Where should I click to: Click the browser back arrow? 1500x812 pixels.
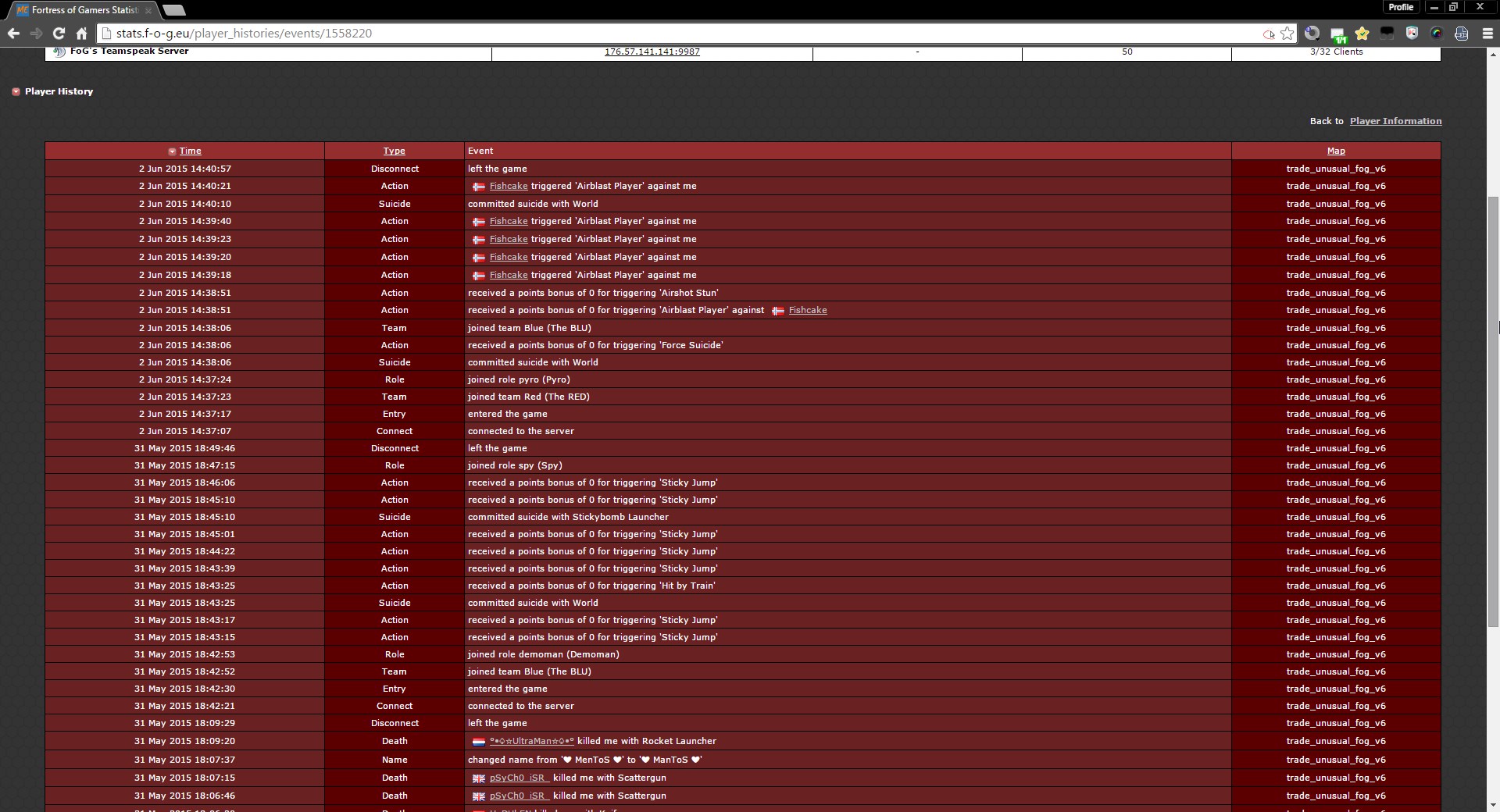13,34
